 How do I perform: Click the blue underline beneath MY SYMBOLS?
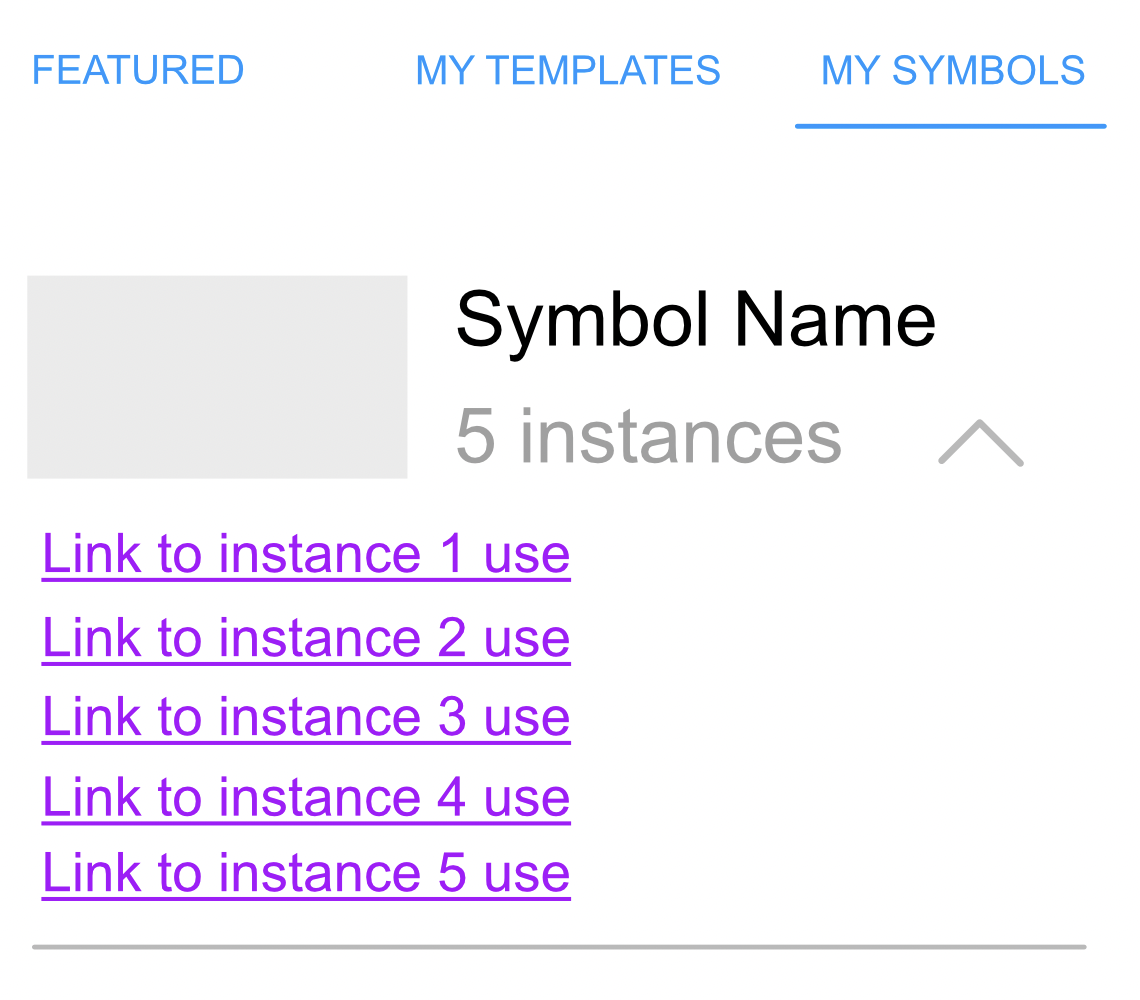(950, 126)
